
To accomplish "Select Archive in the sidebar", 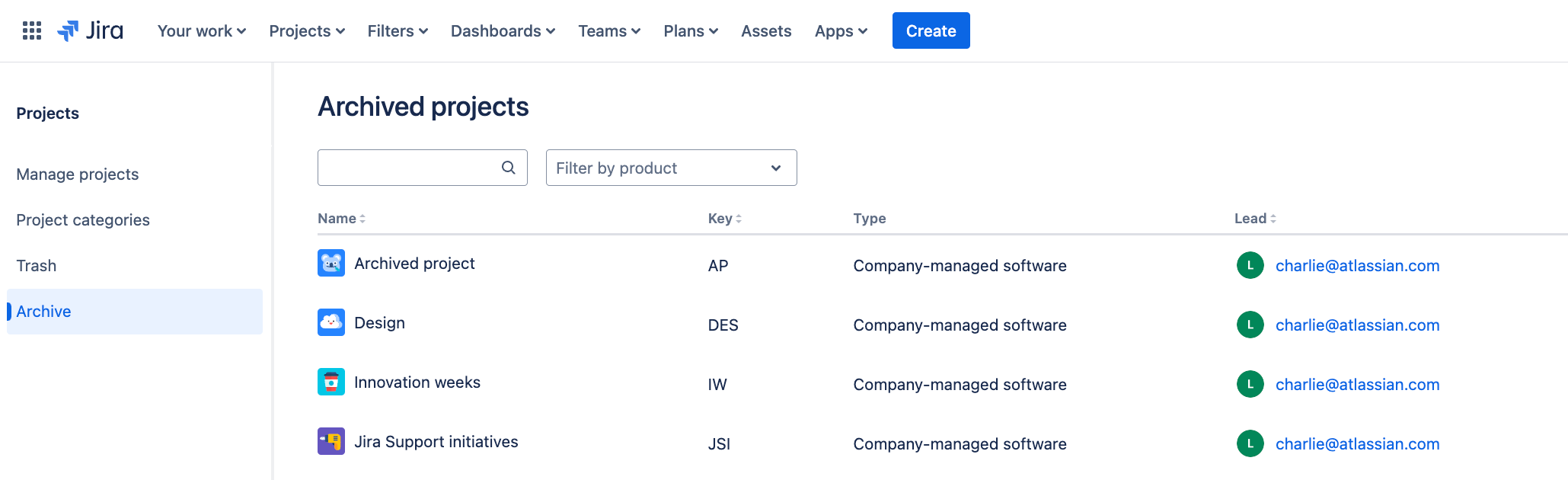I will pyautogui.click(x=135, y=312).
